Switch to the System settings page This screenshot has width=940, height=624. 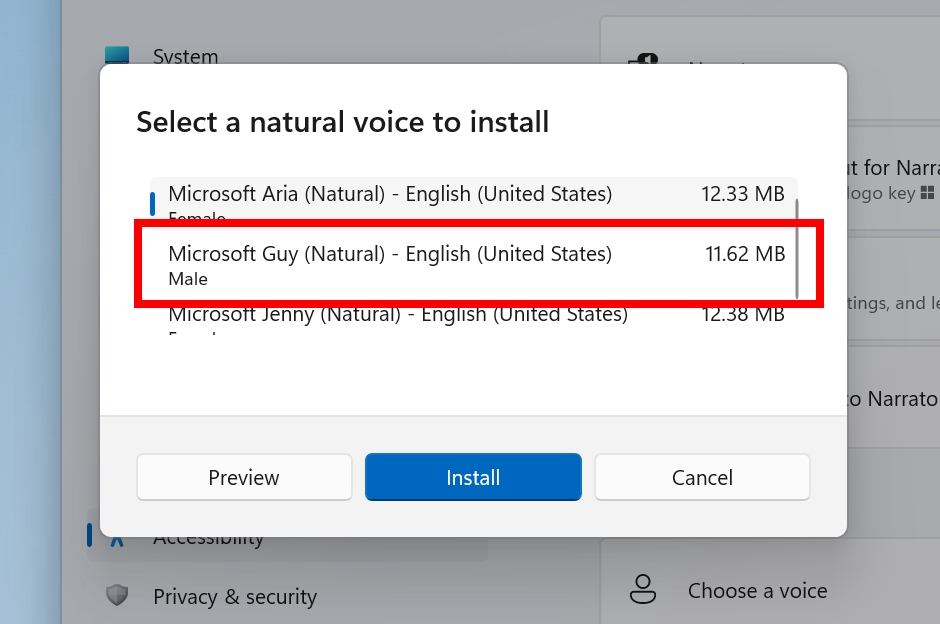[x=185, y=57]
